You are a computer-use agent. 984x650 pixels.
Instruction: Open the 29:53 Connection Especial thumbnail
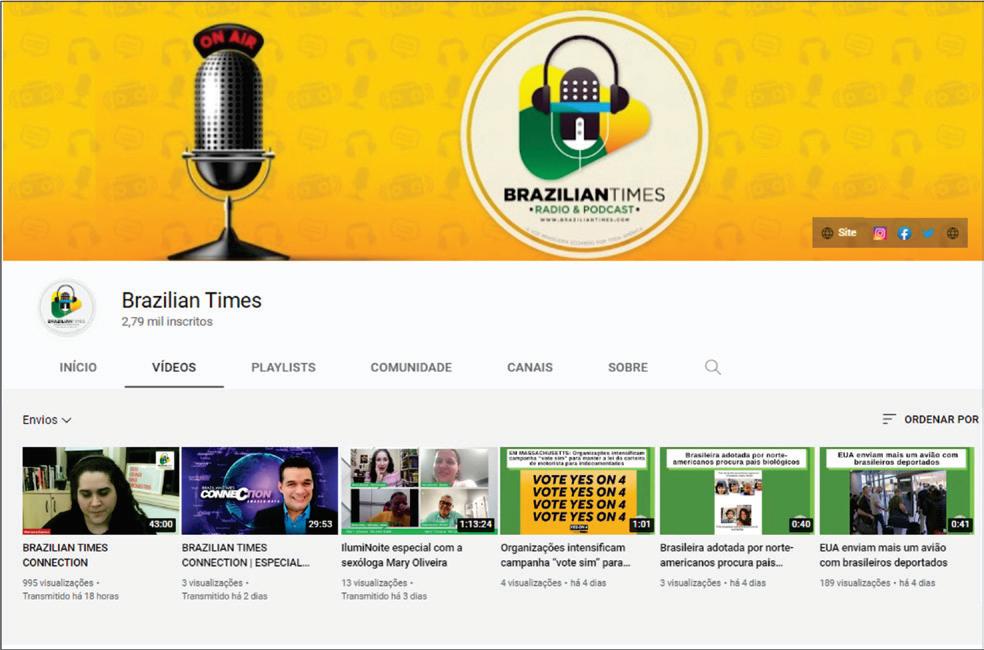point(260,491)
